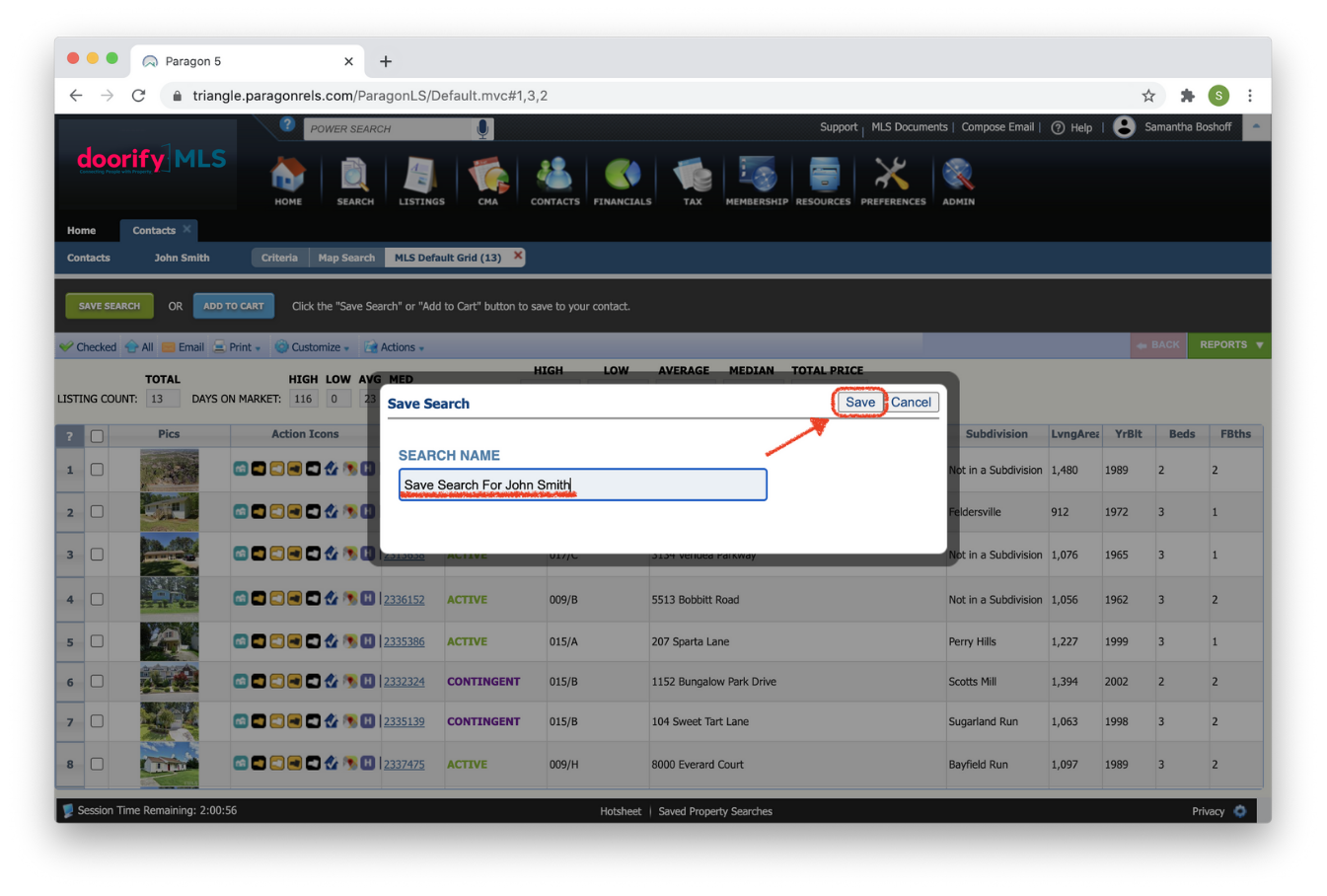Screen dimensions: 1327x896
Task: Open the browser three-dot menu
Action: 1250,96
